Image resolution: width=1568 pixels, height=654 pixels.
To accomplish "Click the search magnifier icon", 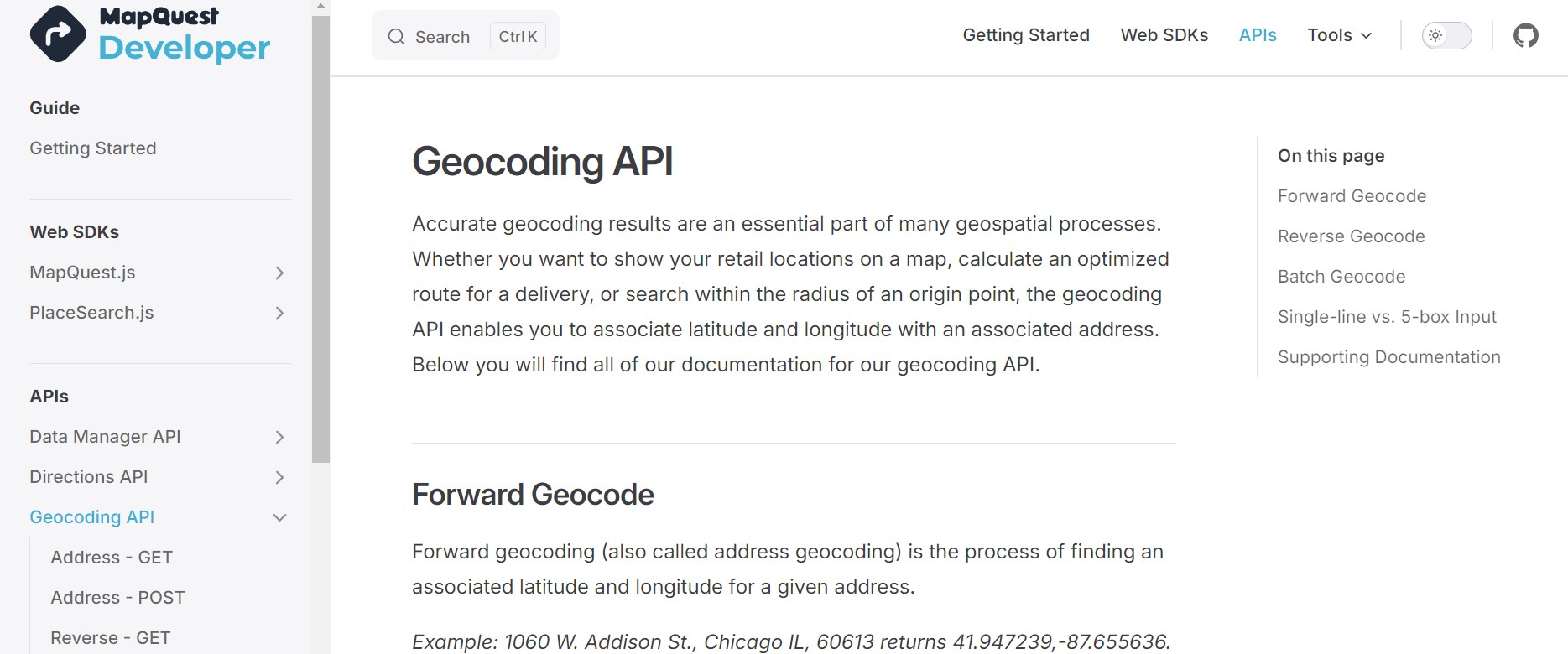I will point(396,36).
